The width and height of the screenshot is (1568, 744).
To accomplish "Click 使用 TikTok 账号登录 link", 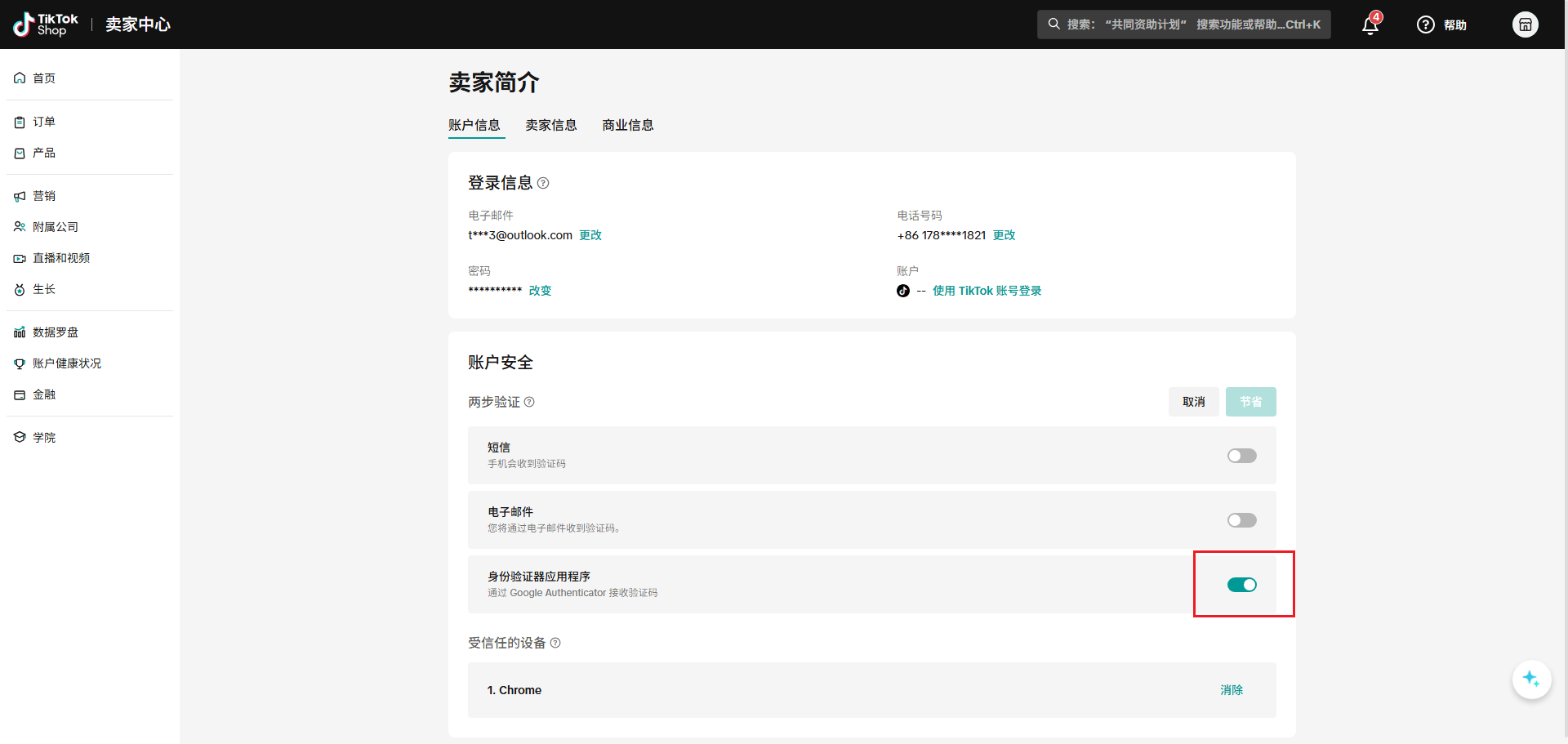I will click(987, 291).
